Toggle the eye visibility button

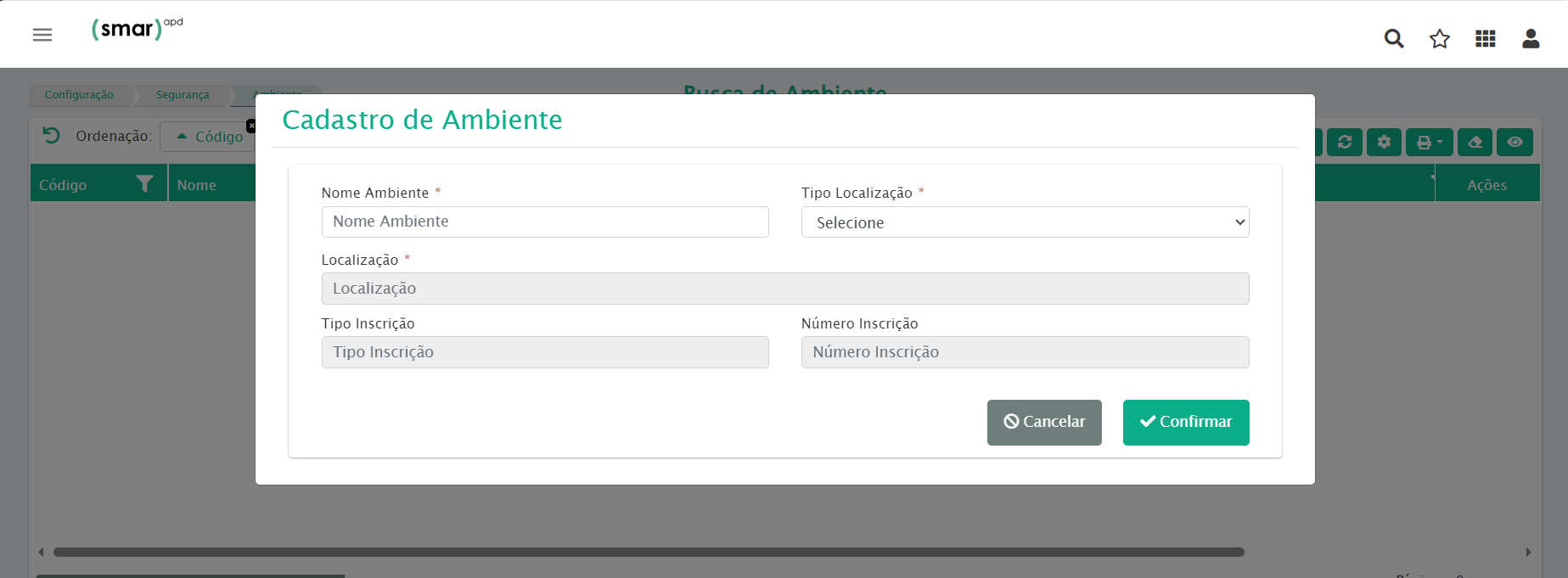[x=1515, y=142]
